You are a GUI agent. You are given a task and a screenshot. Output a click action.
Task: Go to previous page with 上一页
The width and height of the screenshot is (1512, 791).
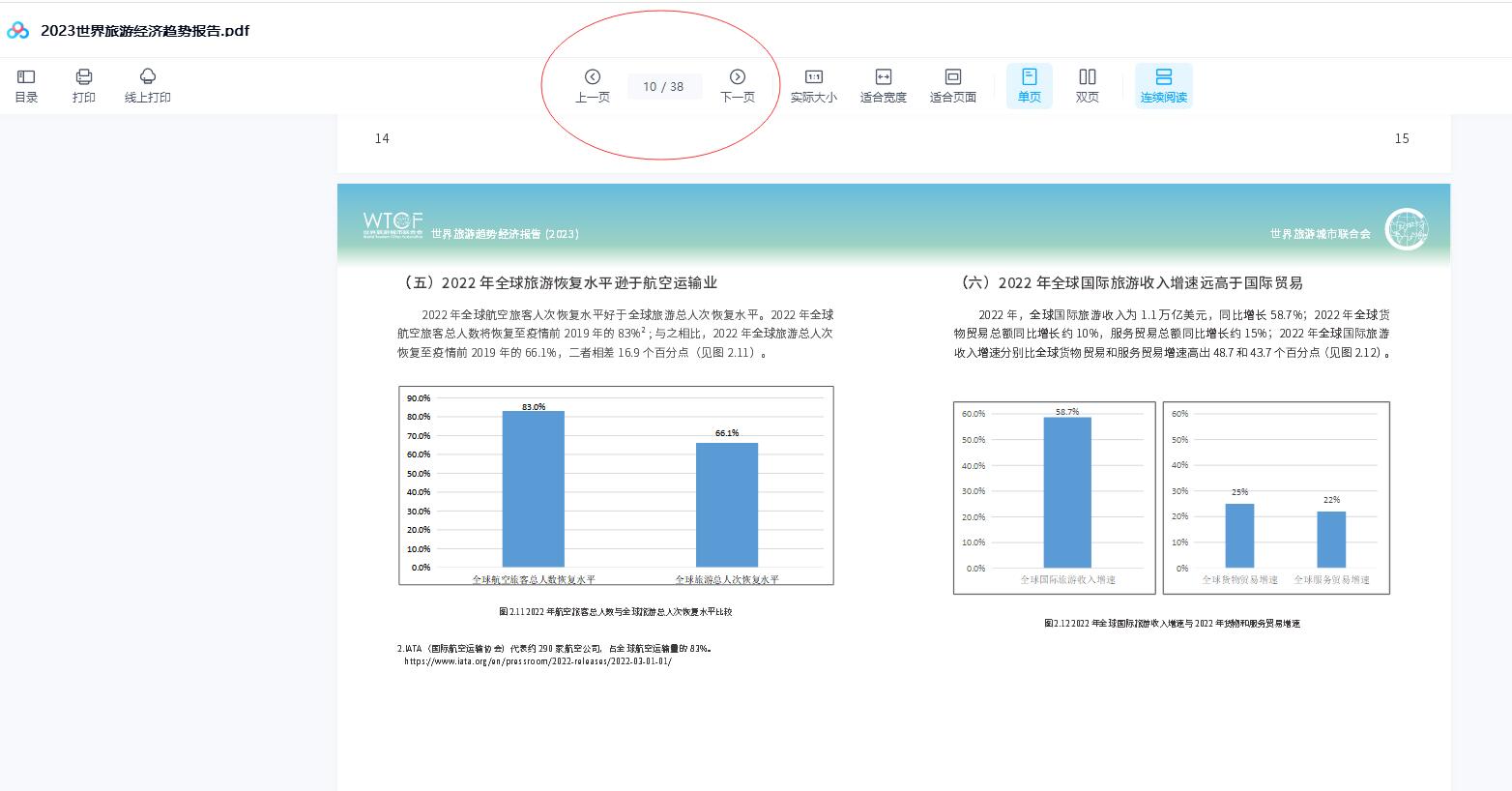pyautogui.click(x=593, y=85)
